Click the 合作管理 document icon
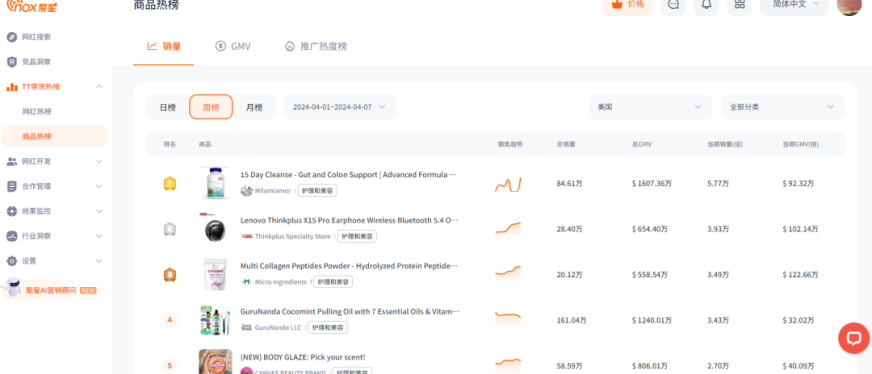 [x=12, y=186]
